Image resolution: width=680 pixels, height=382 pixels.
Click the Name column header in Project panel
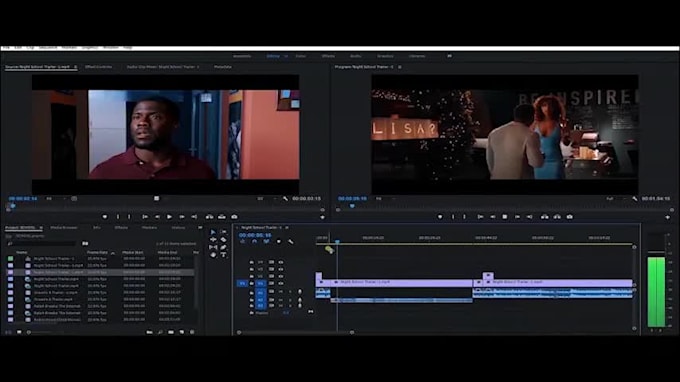[22, 252]
